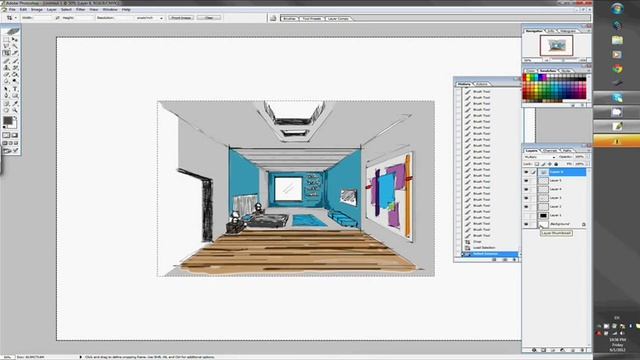Click the Navigator preview thumbnail

pyautogui.click(x=556, y=45)
